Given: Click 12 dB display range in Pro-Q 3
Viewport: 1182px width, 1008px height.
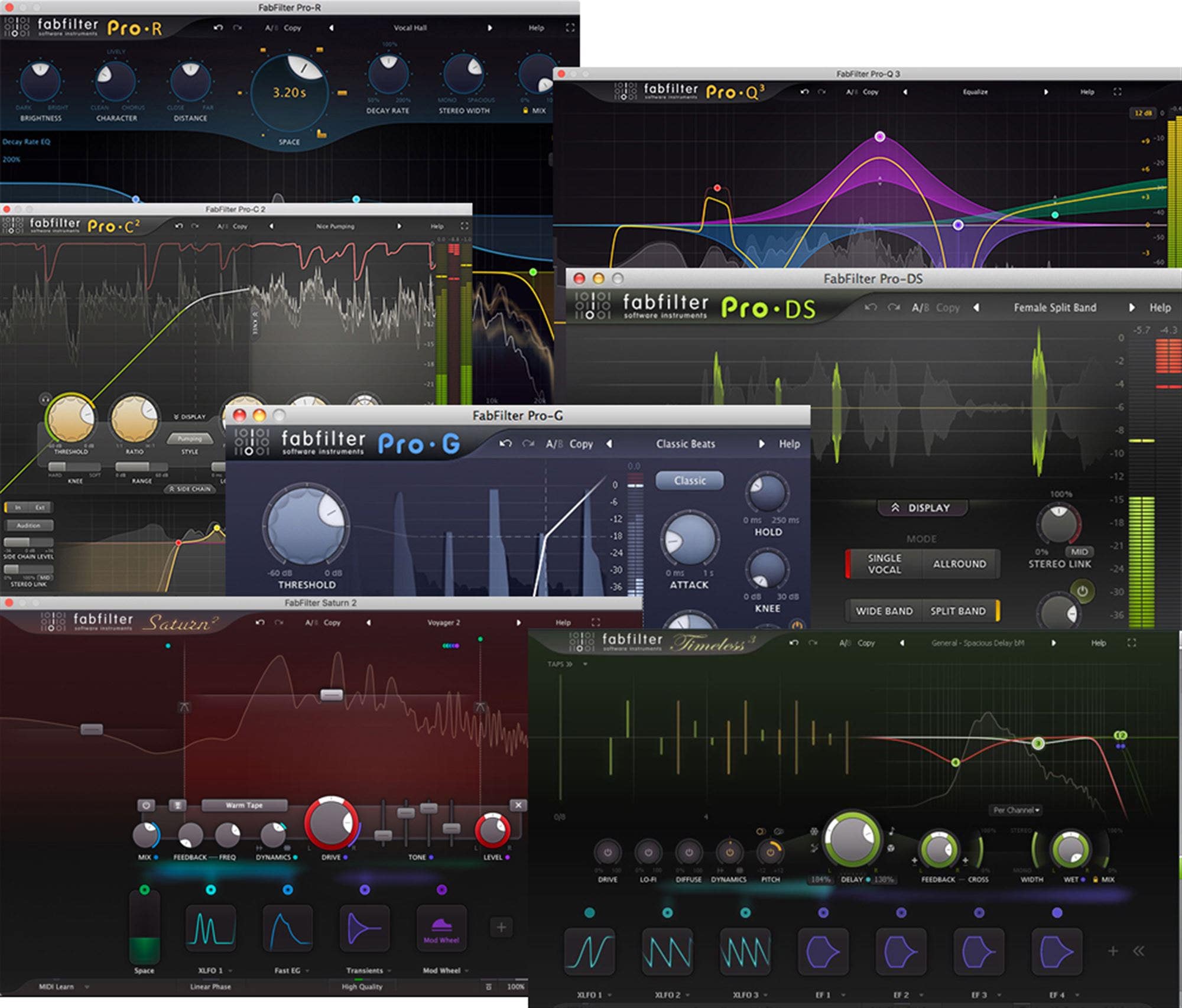Looking at the screenshot, I should (1142, 113).
